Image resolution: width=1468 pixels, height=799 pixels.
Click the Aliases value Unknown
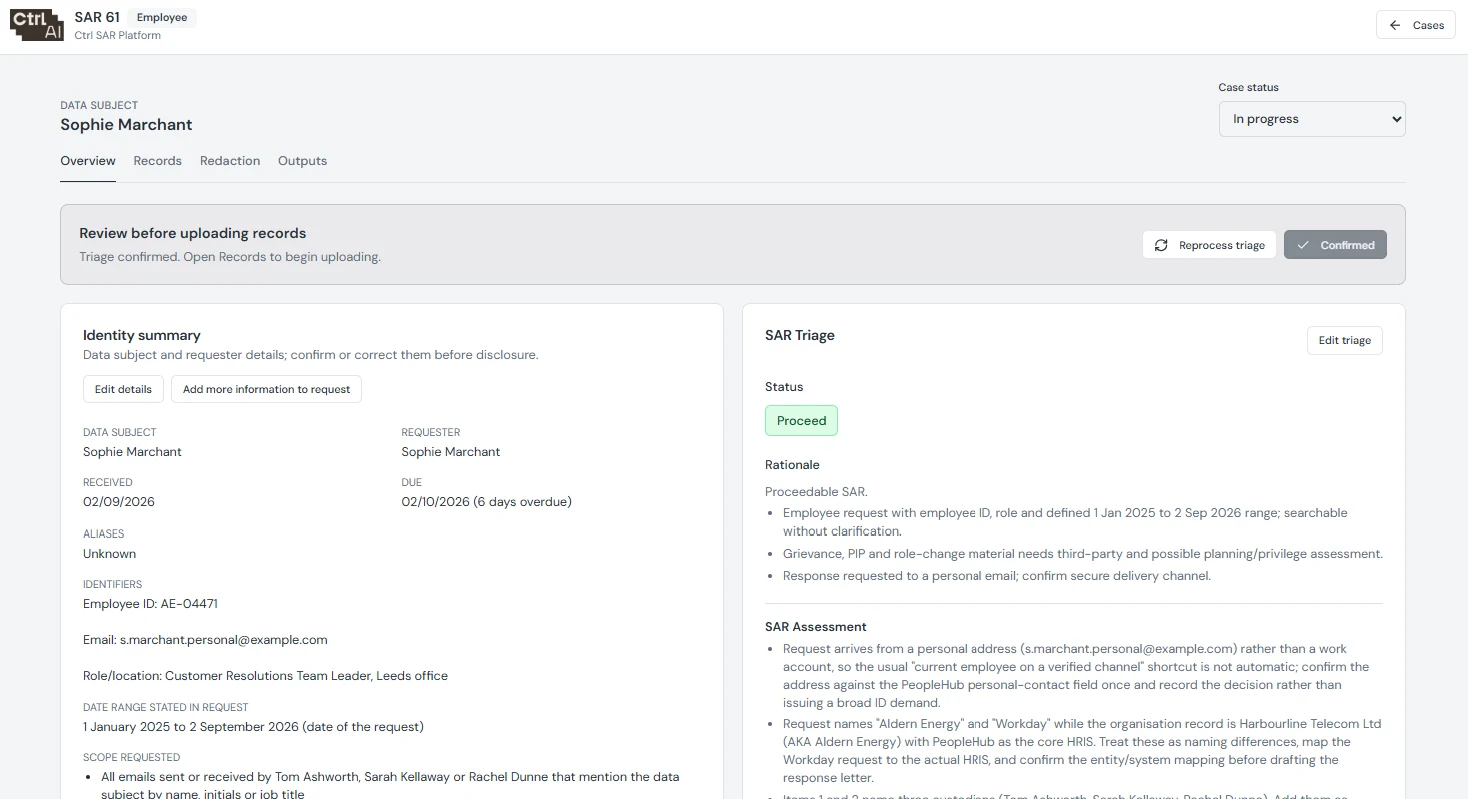pyautogui.click(x=109, y=554)
